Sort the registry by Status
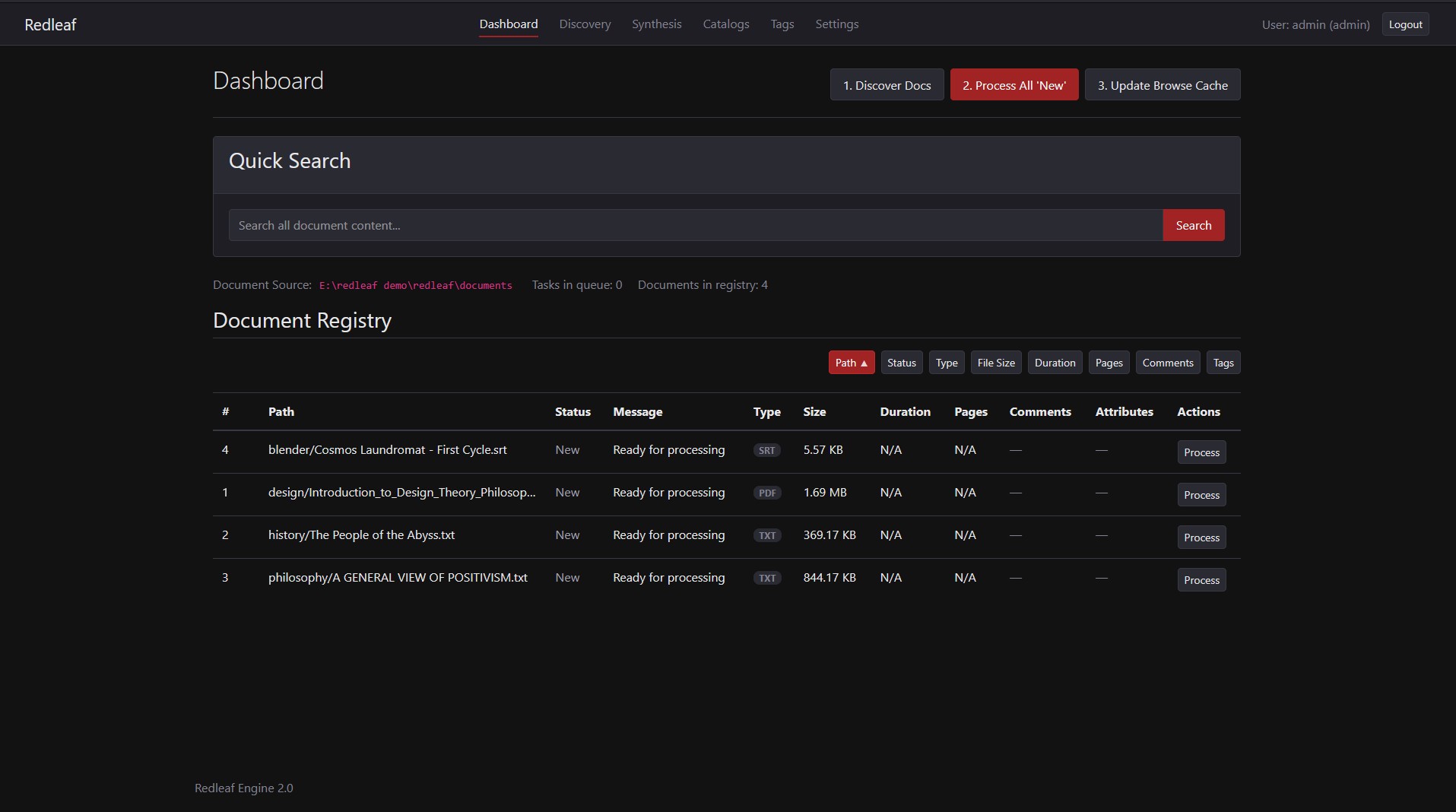The image size is (1456, 812). [x=901, y=363]
